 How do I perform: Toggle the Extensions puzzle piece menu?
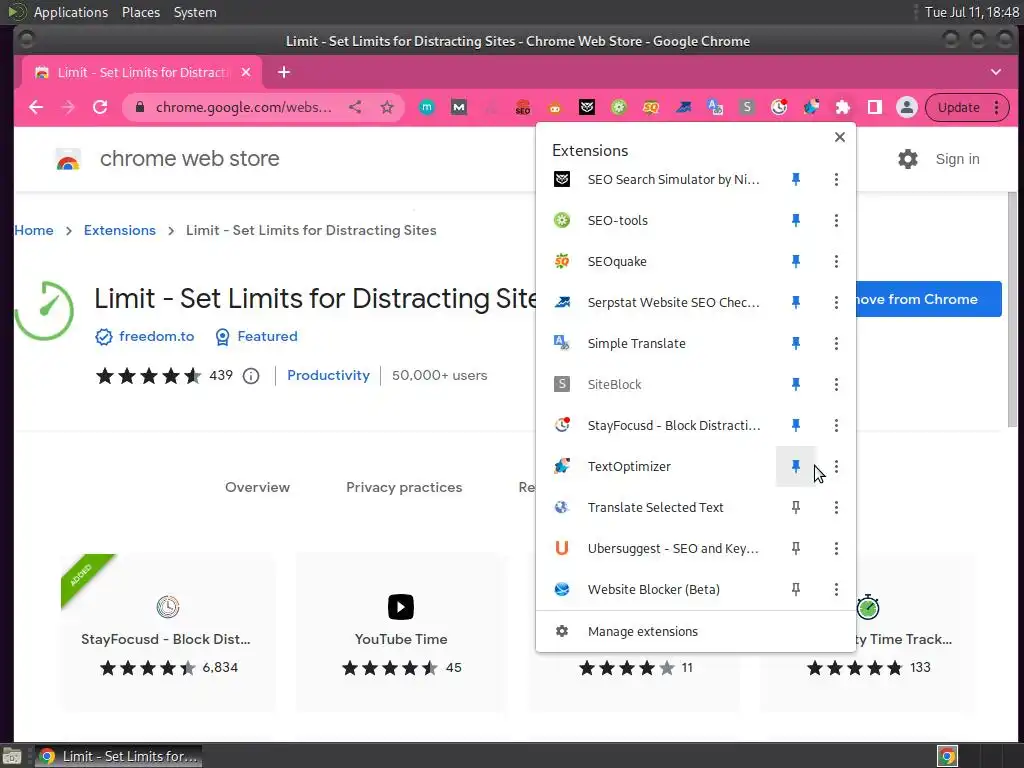coord(842,107)
